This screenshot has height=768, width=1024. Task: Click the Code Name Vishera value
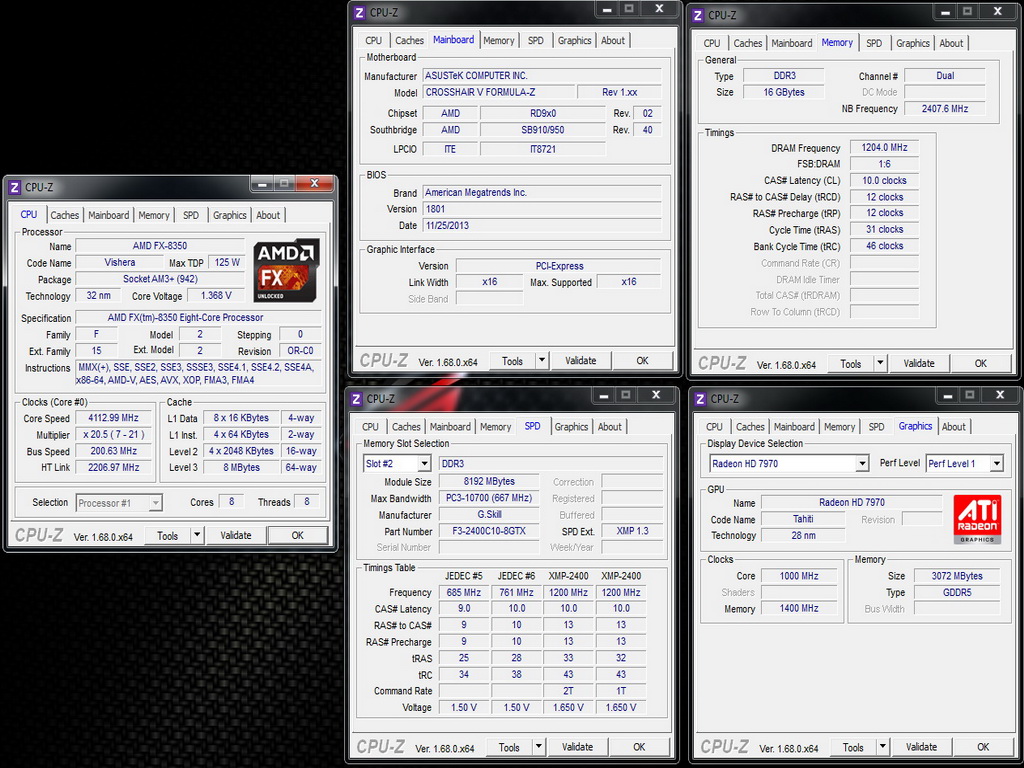120,263
